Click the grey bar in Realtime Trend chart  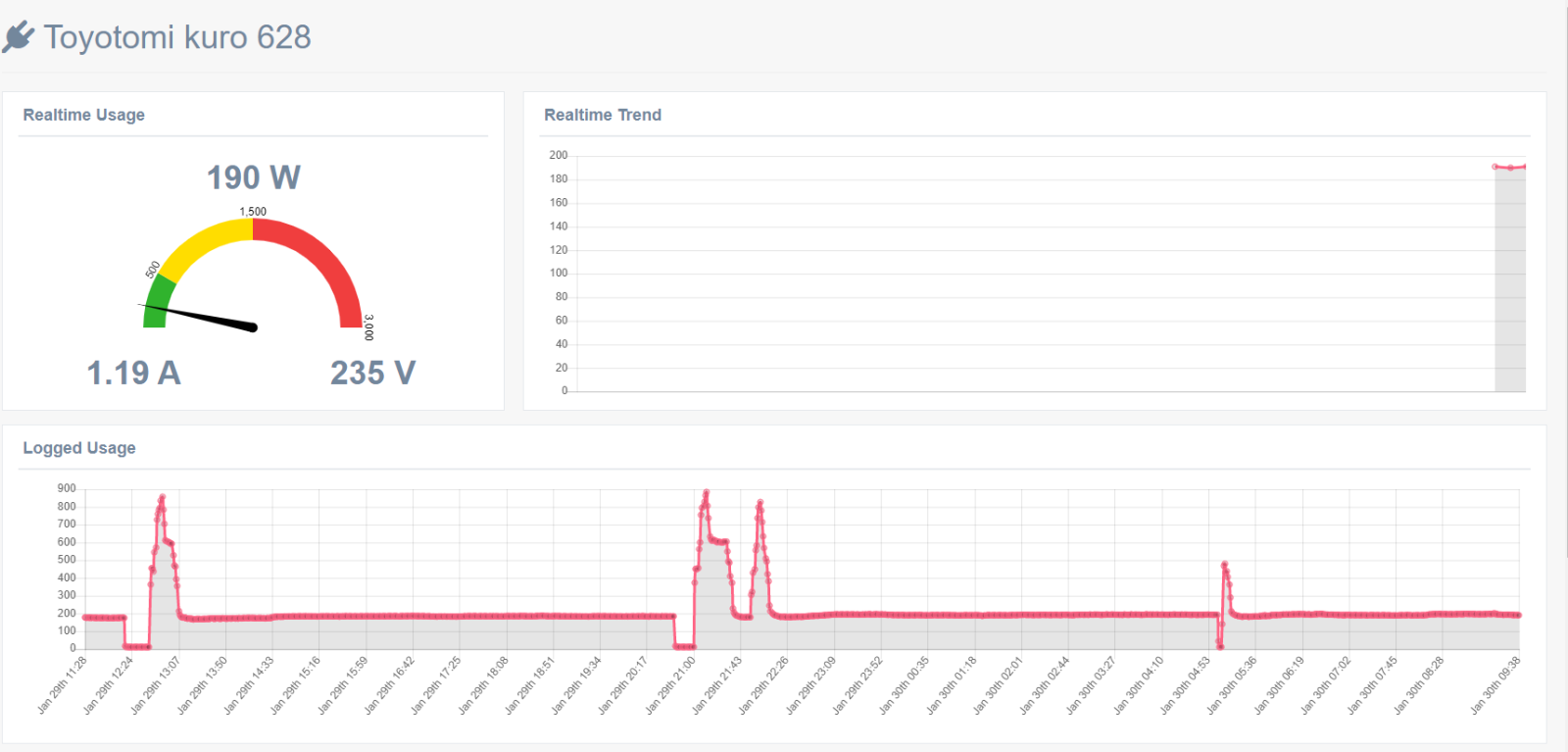click(x=1510, y=279)
